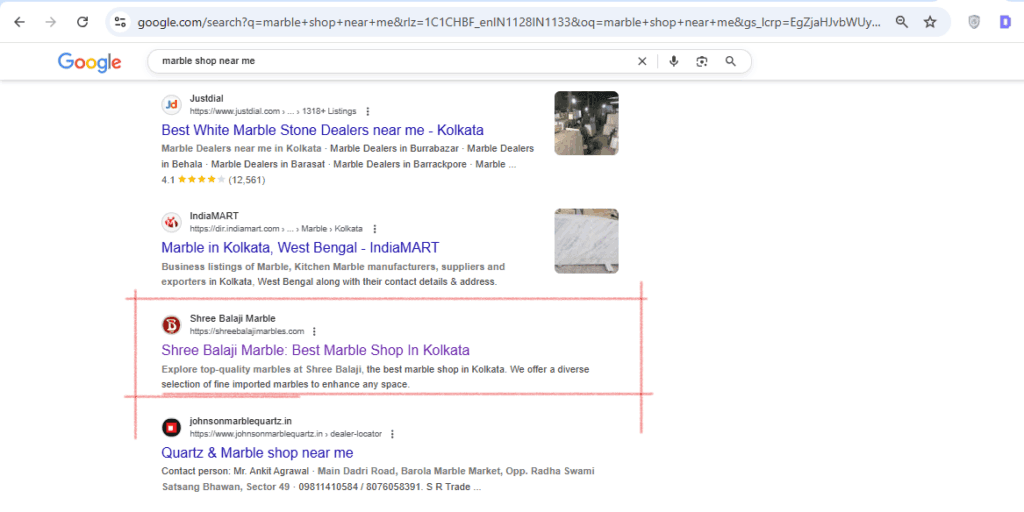Open three-dot menu beside IndiaMART result

[x=375, y=229]
